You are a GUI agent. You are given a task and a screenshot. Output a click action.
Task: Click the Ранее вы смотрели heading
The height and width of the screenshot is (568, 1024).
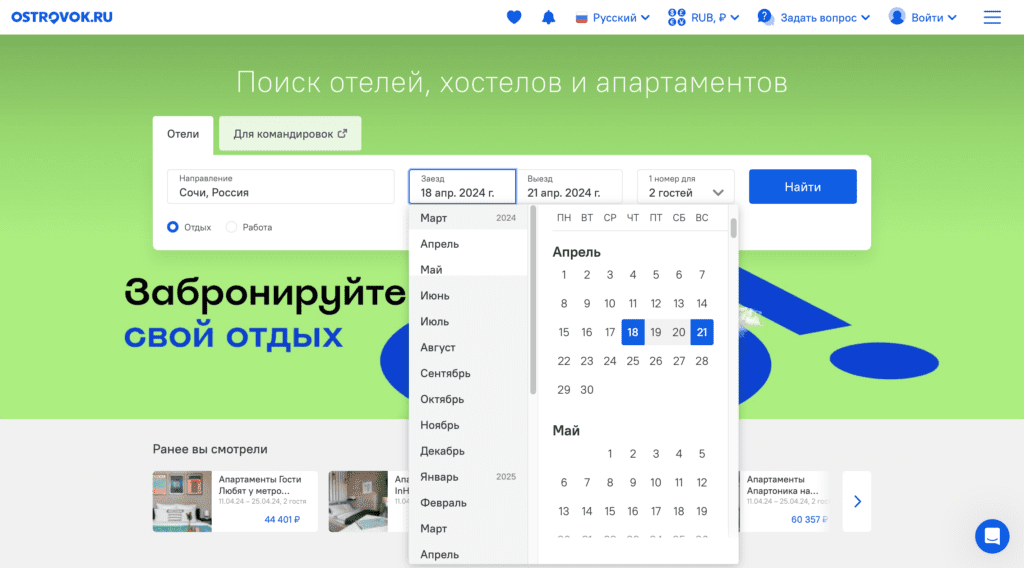[210, 449]
